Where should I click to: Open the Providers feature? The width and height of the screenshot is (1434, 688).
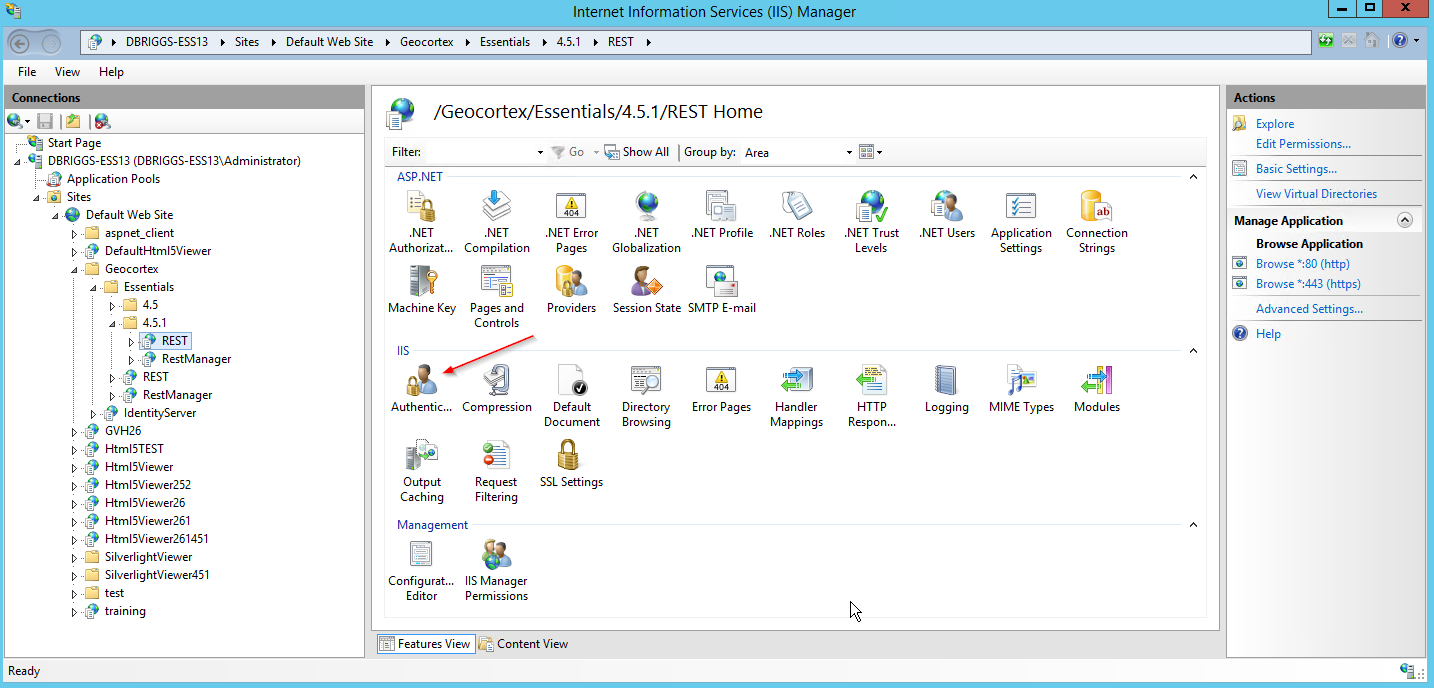coord(571,290)
